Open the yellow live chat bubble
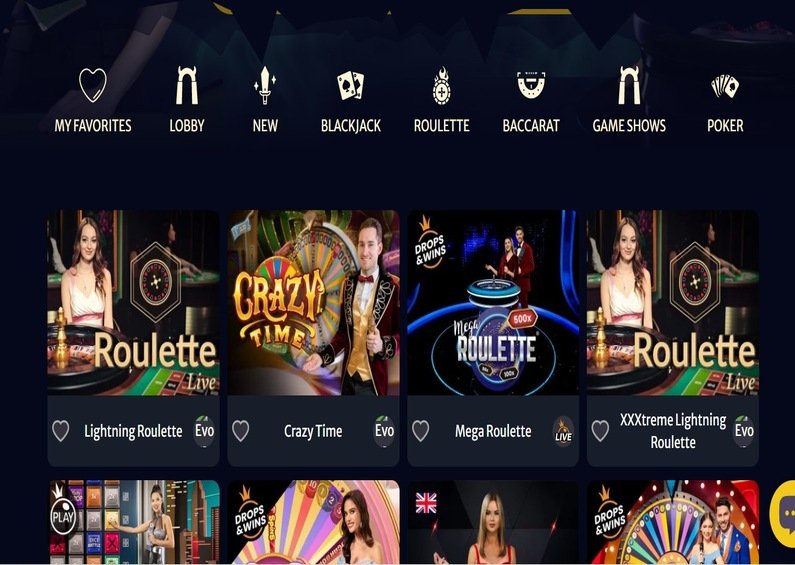Screen dimensions: 795x565 pos(784,514)
